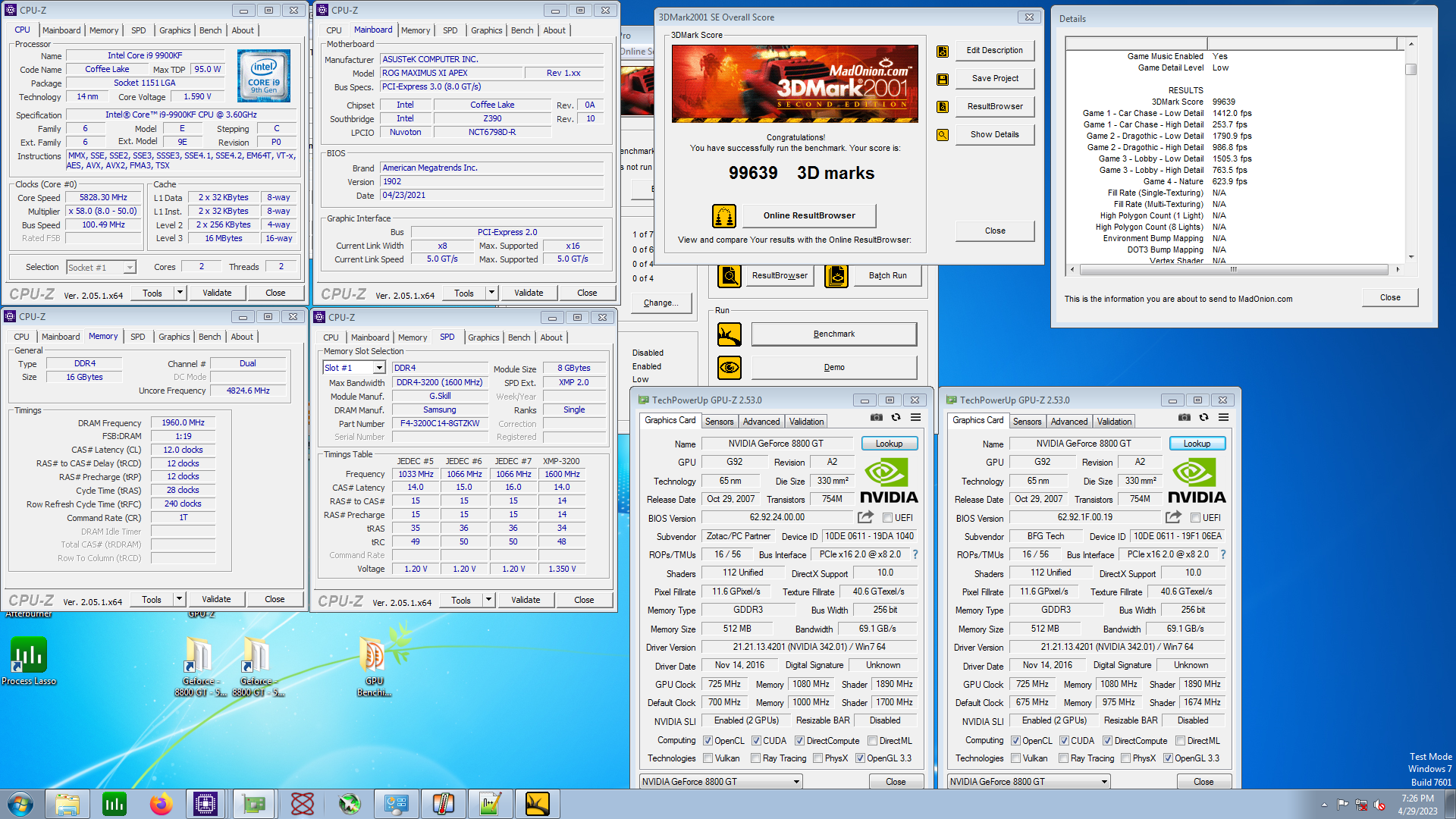Click the Show Details magnifier icon
This screenshot has height=819, width=1456.
[x=943, y=135]
